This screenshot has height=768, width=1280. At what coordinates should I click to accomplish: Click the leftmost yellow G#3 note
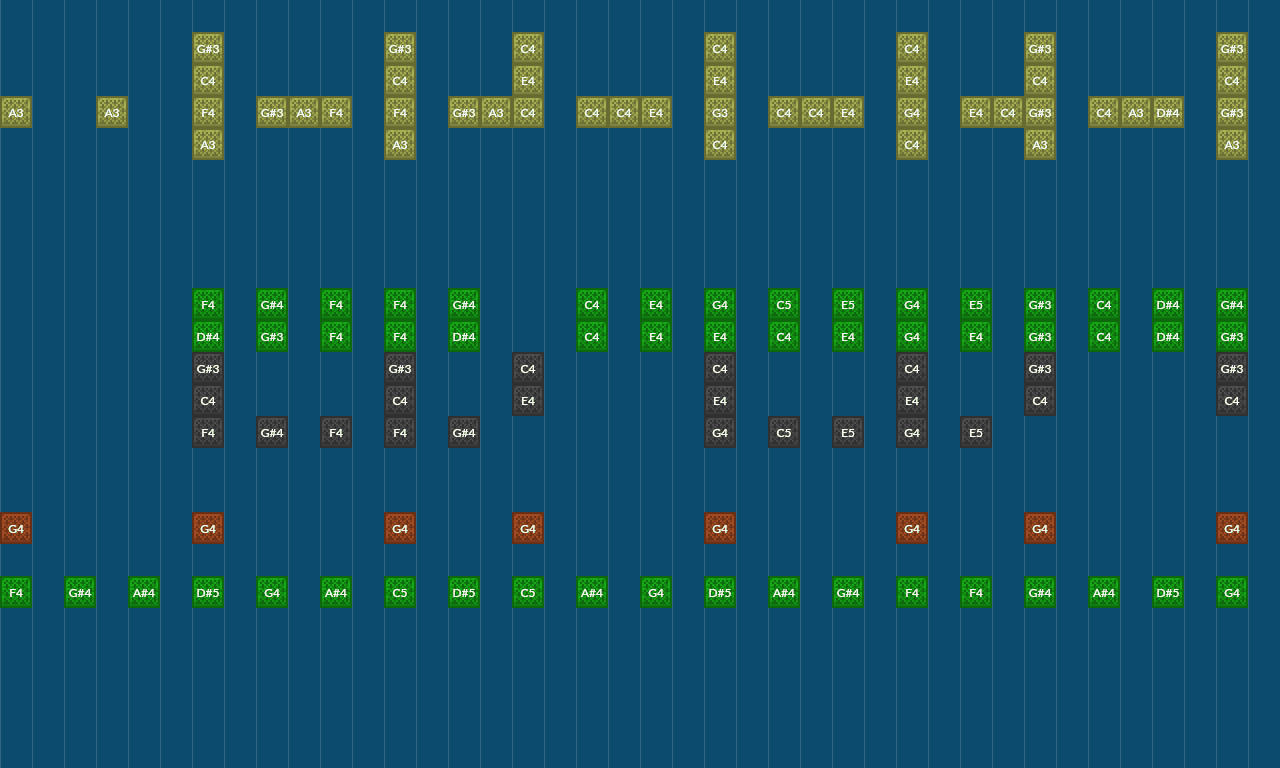tap(208, 49)
